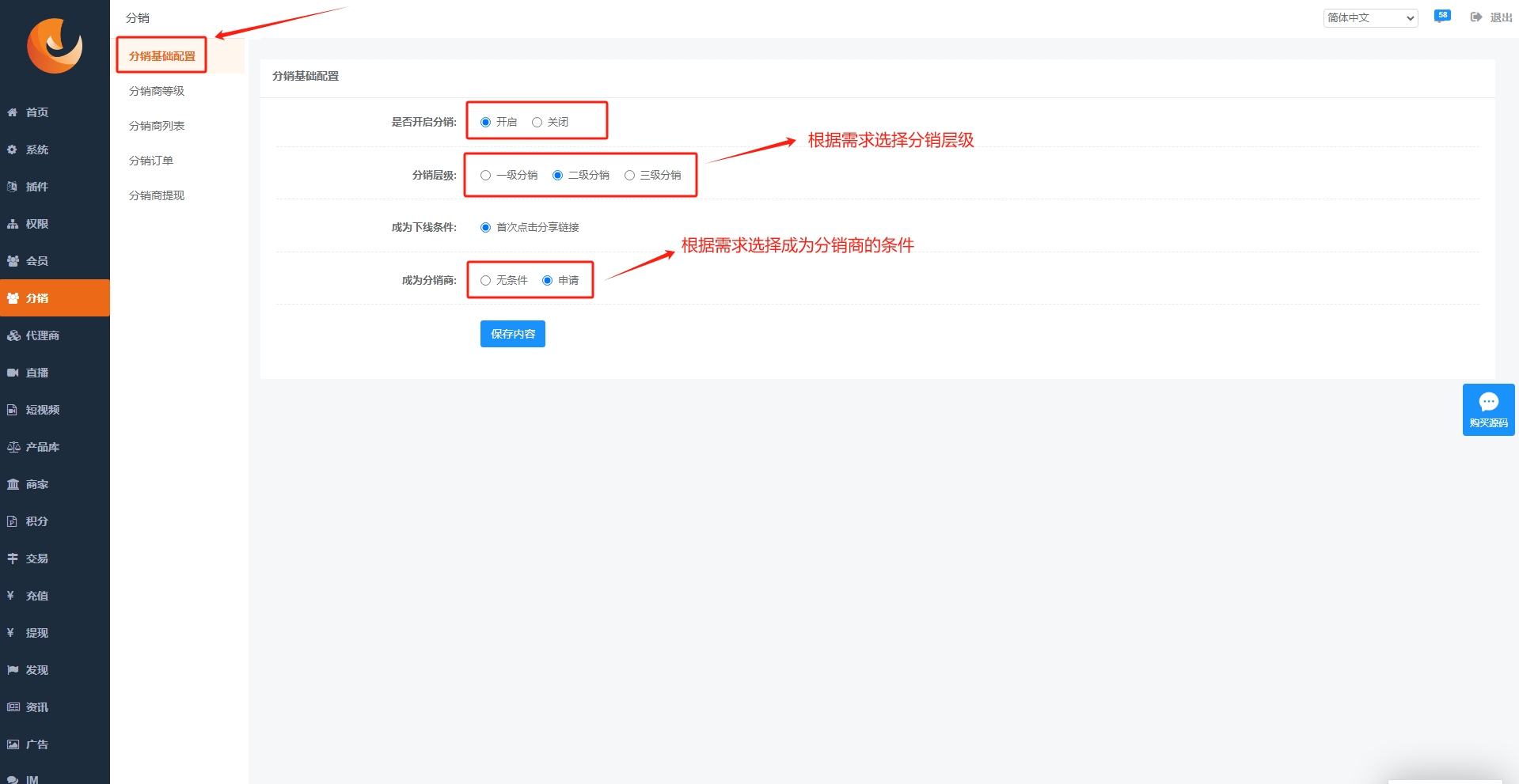Choose 三级分销 distribution level
1519x784 pixels.
coord(629,175)
